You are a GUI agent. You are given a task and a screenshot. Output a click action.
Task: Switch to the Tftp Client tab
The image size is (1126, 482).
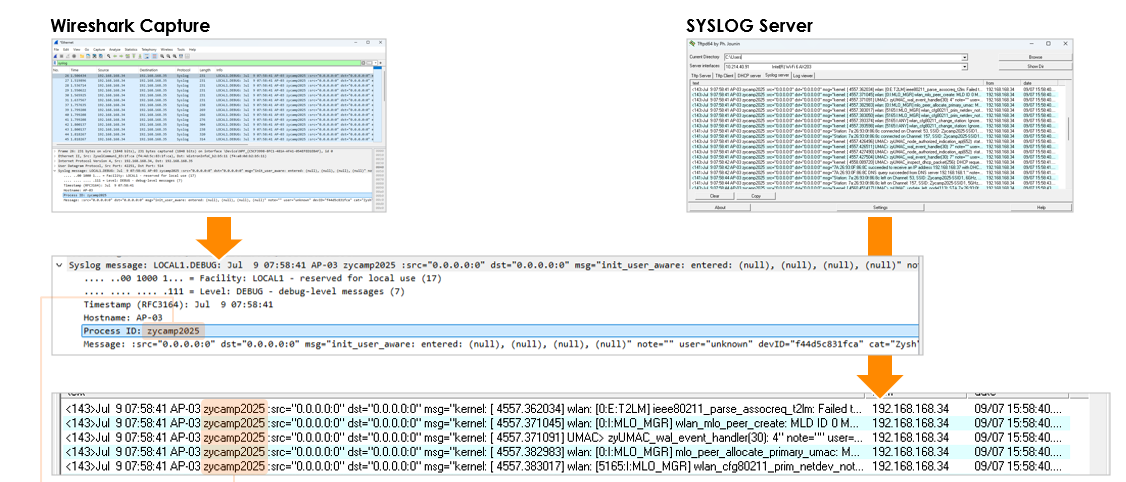click(724, 75)
